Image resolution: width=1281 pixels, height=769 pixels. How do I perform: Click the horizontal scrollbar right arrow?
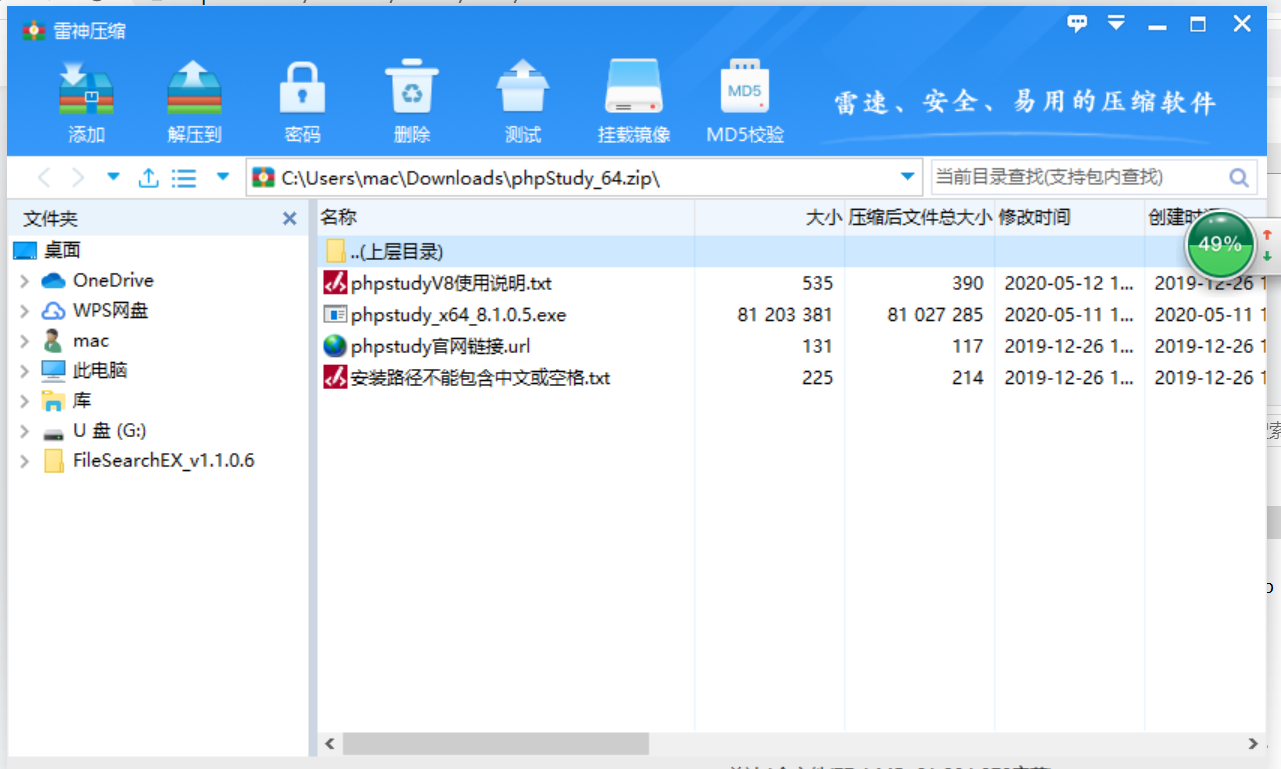click(1253, 744)
